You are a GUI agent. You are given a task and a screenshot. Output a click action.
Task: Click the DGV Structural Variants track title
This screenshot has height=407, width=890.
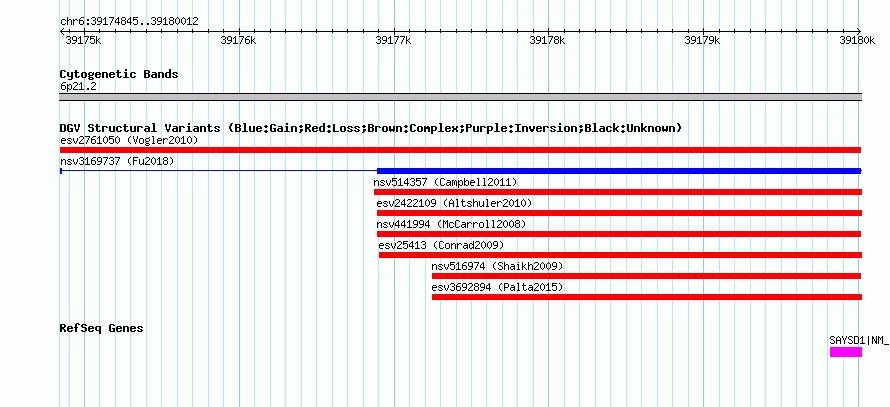tap(371, 128)
